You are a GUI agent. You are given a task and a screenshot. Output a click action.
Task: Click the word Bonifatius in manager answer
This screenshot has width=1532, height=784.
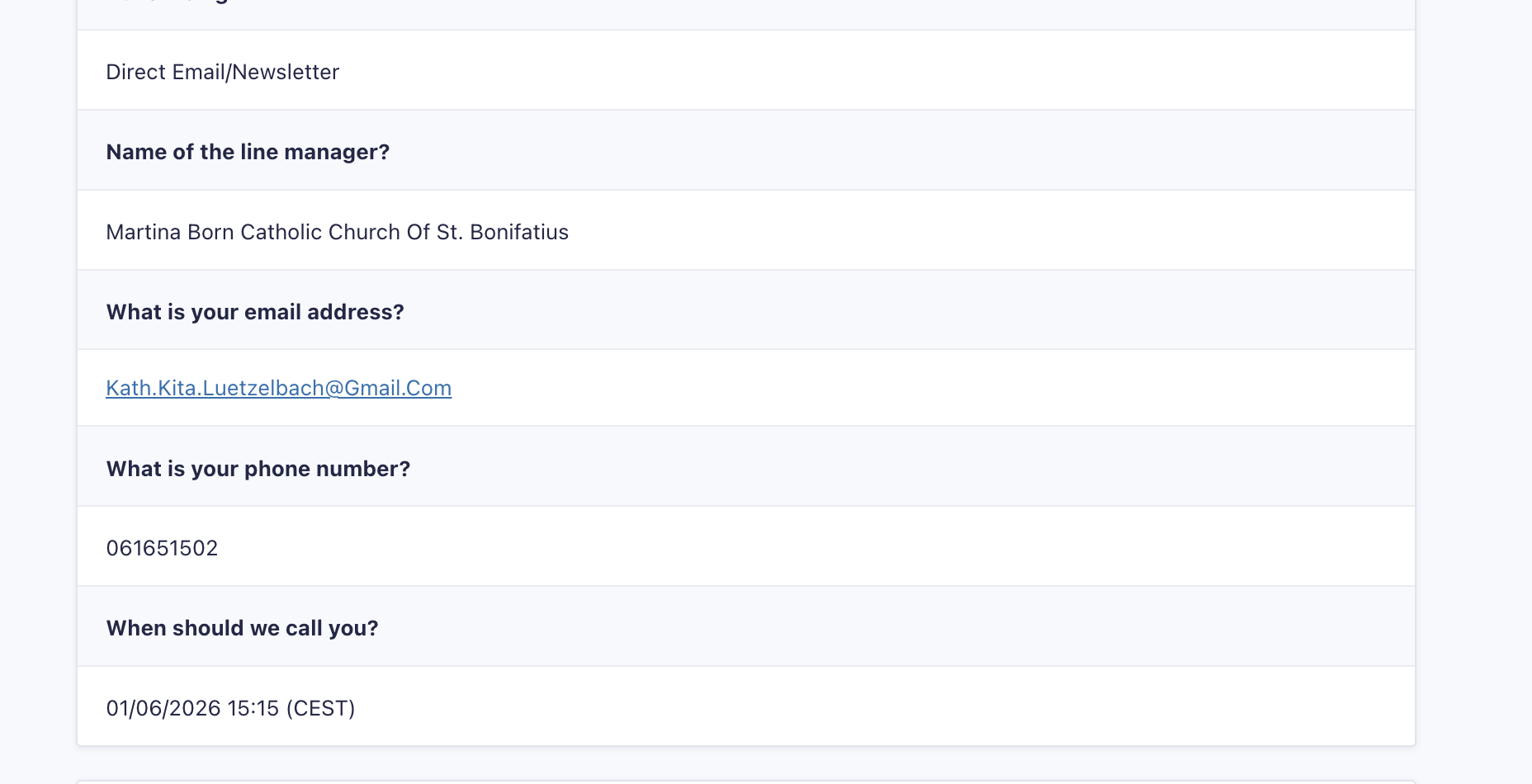[519, 232]
